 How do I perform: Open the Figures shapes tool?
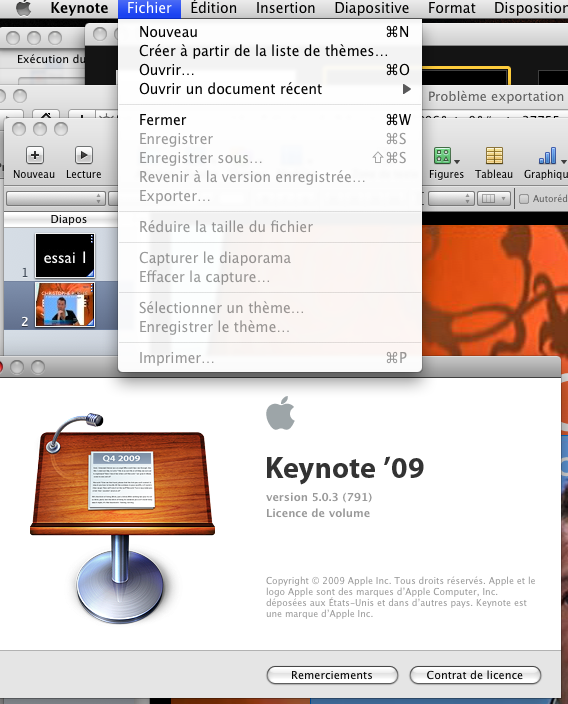click(x=442, y=156)
